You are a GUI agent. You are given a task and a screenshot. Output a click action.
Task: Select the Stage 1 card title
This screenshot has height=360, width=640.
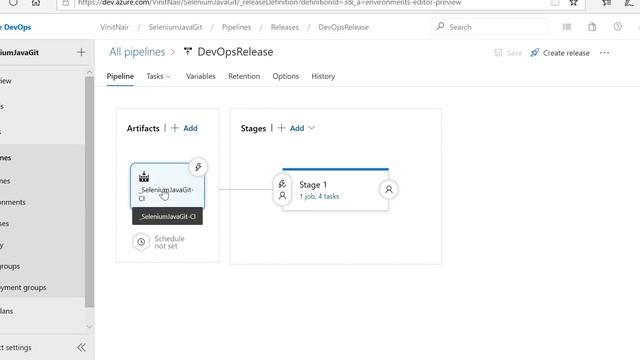pyautogui.click(x=313, y=185)
